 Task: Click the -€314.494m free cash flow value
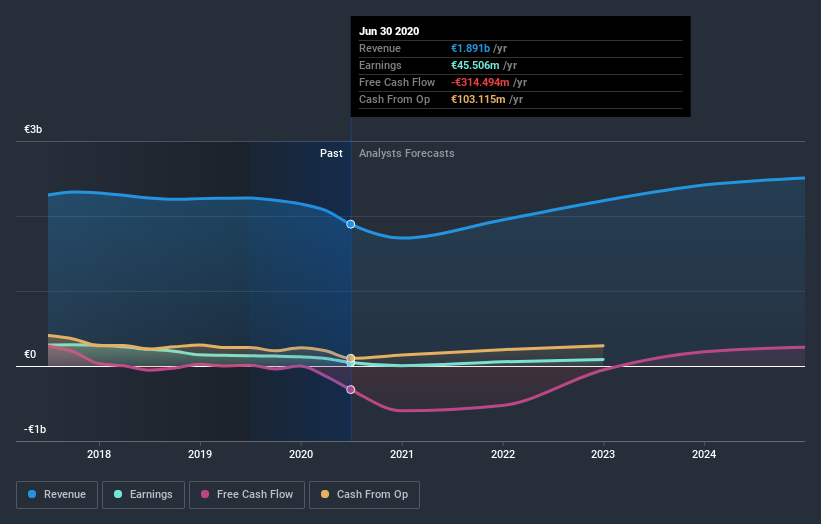pyautogui.click(x=480, y=82)
